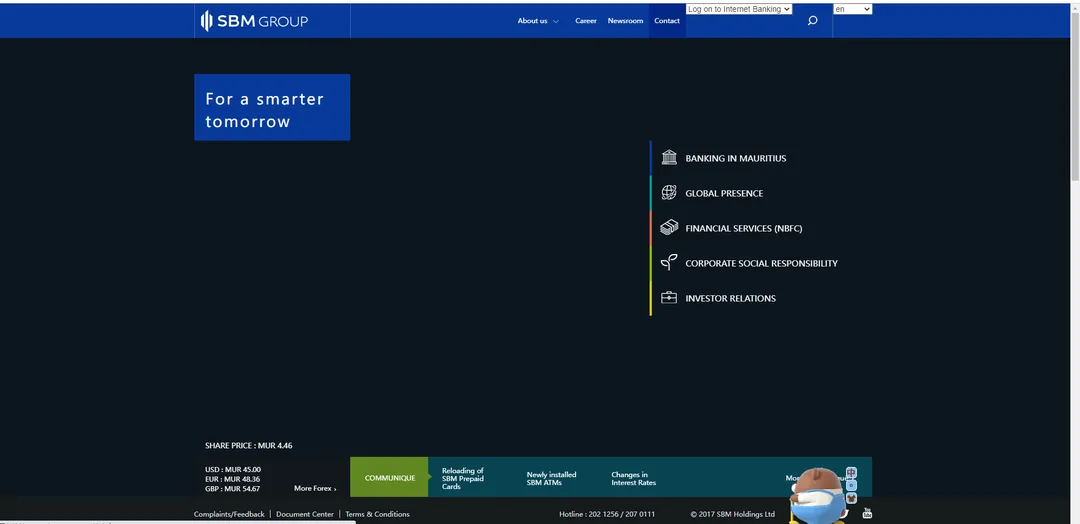Click the For a smarter tomorrow banner
Image resolution: width=1080 pixels, height=524 pixels.
[272, 107]
